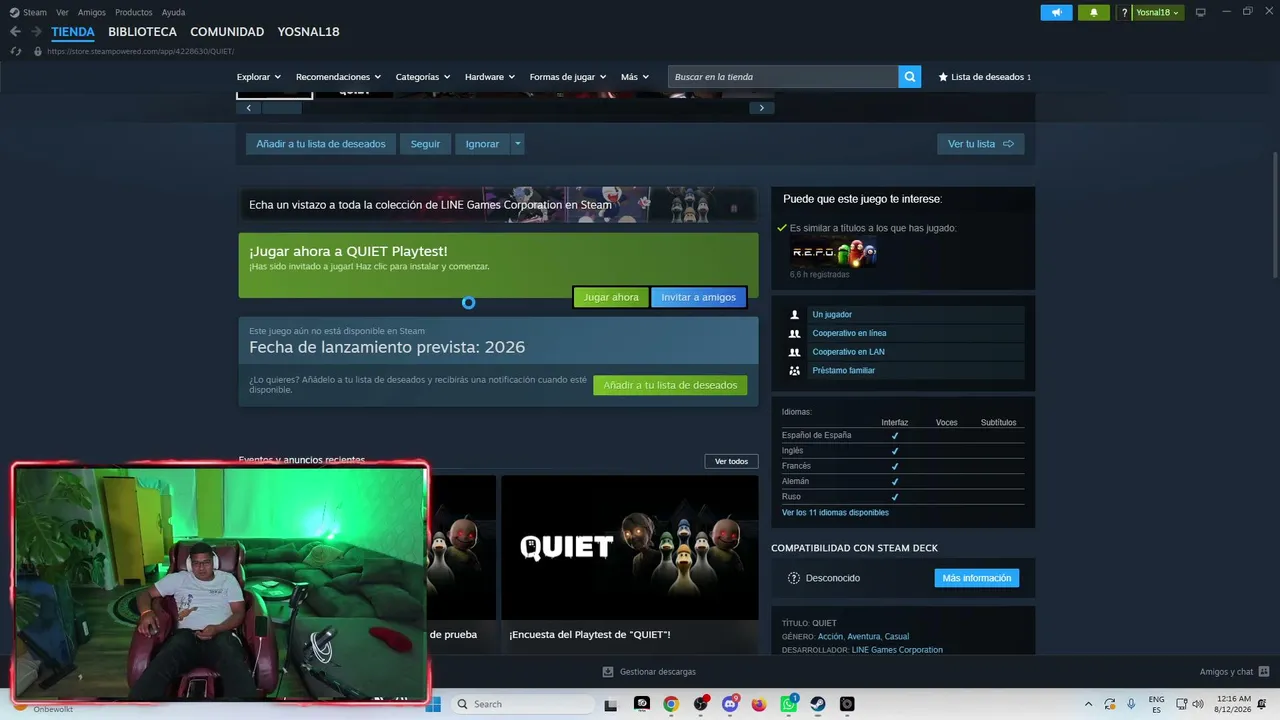Click the magnifier search button in store
Screen dimensions: 1280x720
909,77
